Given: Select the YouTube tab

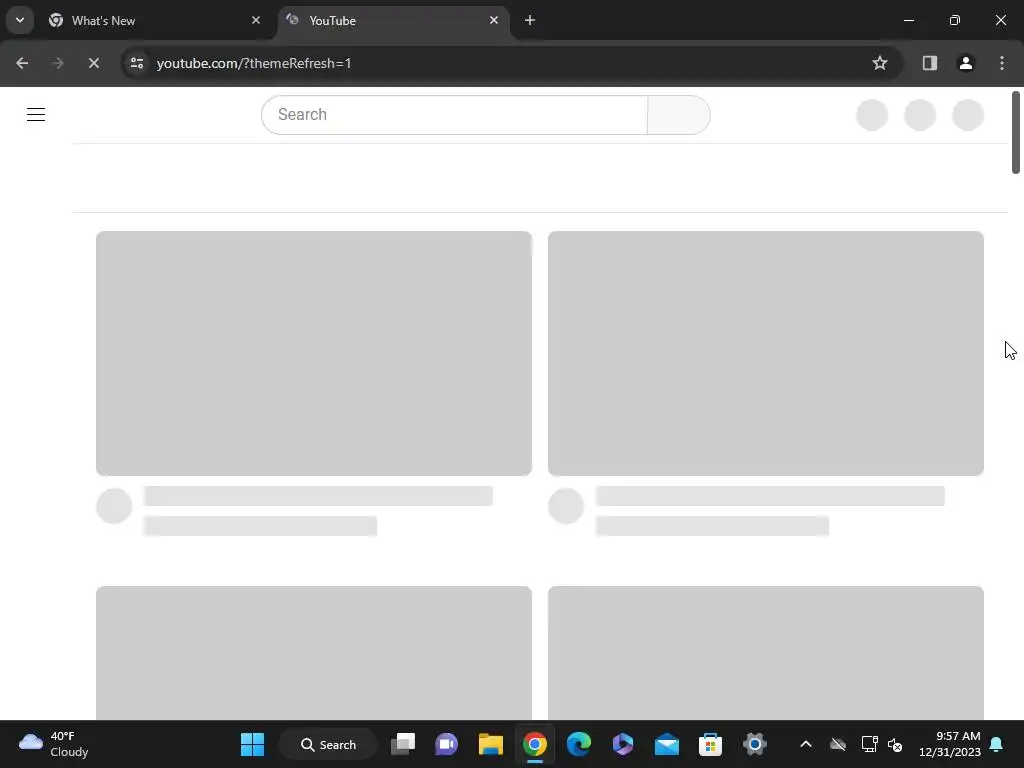Looking at the screenshot, I should tap(394, 21).
